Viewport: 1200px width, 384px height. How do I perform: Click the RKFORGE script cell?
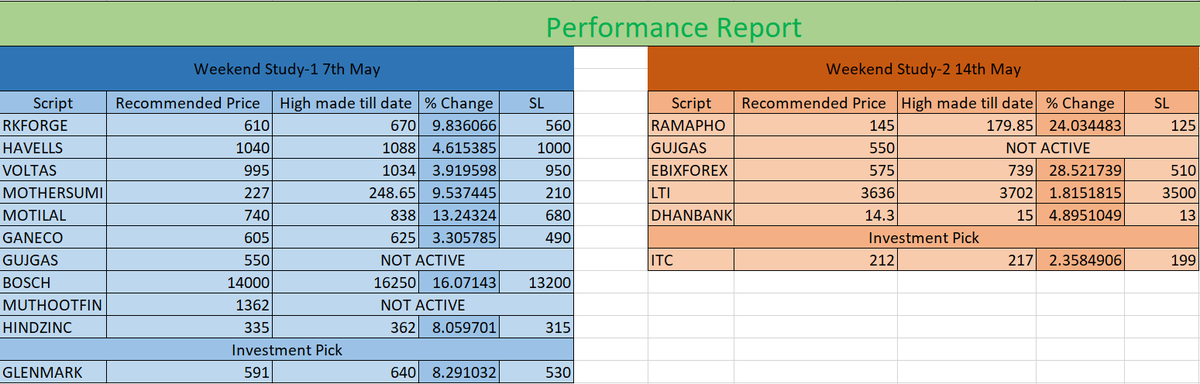click(x=52, y=127)
